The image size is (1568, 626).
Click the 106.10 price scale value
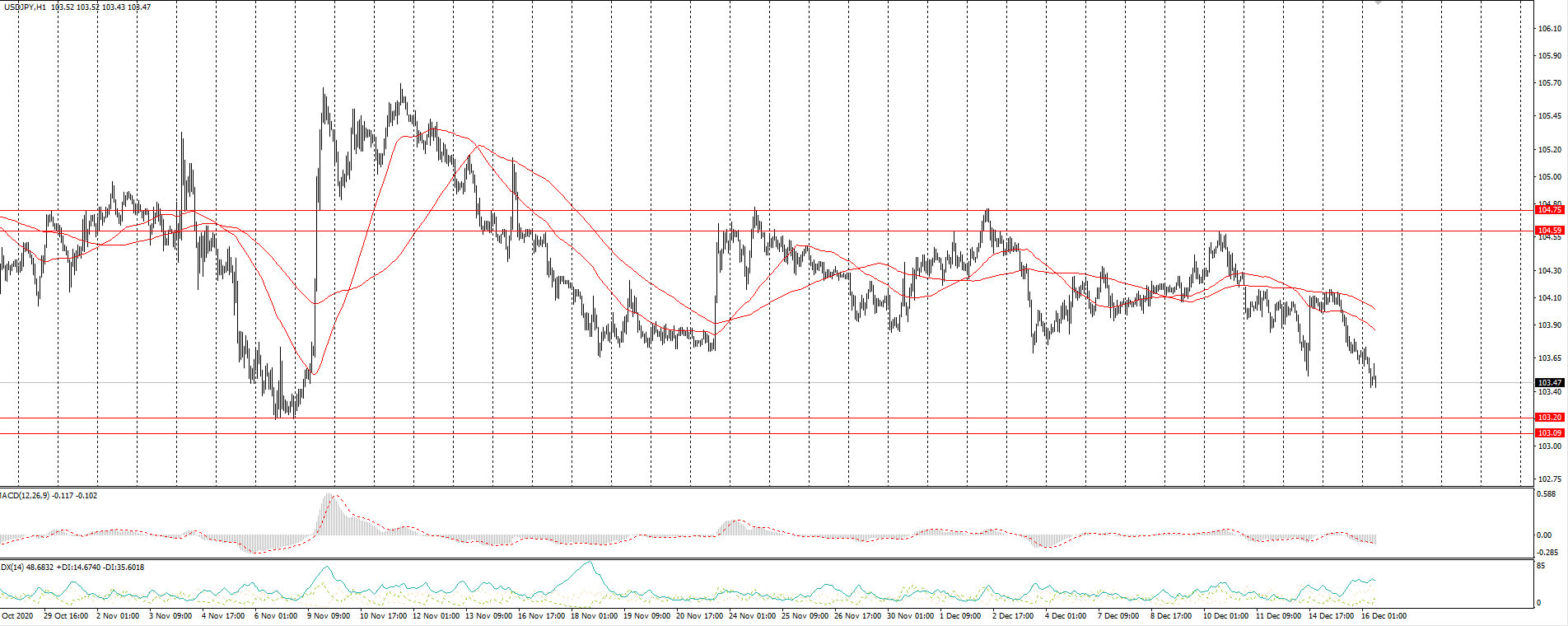tap(1550, 29)
